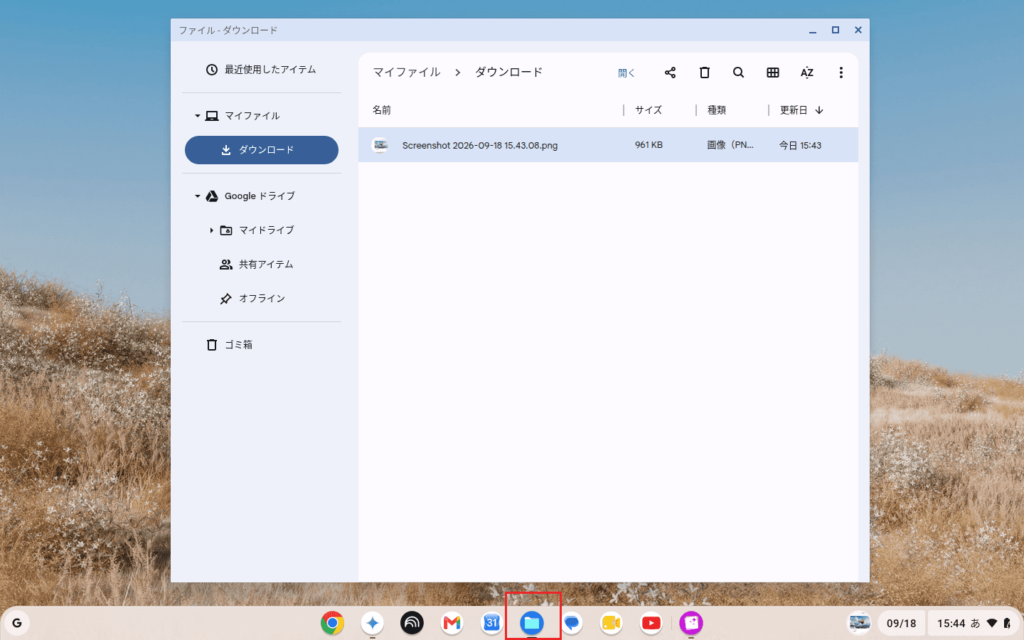Open the launcher G button on shelf
Image resolution: width=1024 pixels, height=640 pixels.
pyautogui.click(x=17, y=623)
